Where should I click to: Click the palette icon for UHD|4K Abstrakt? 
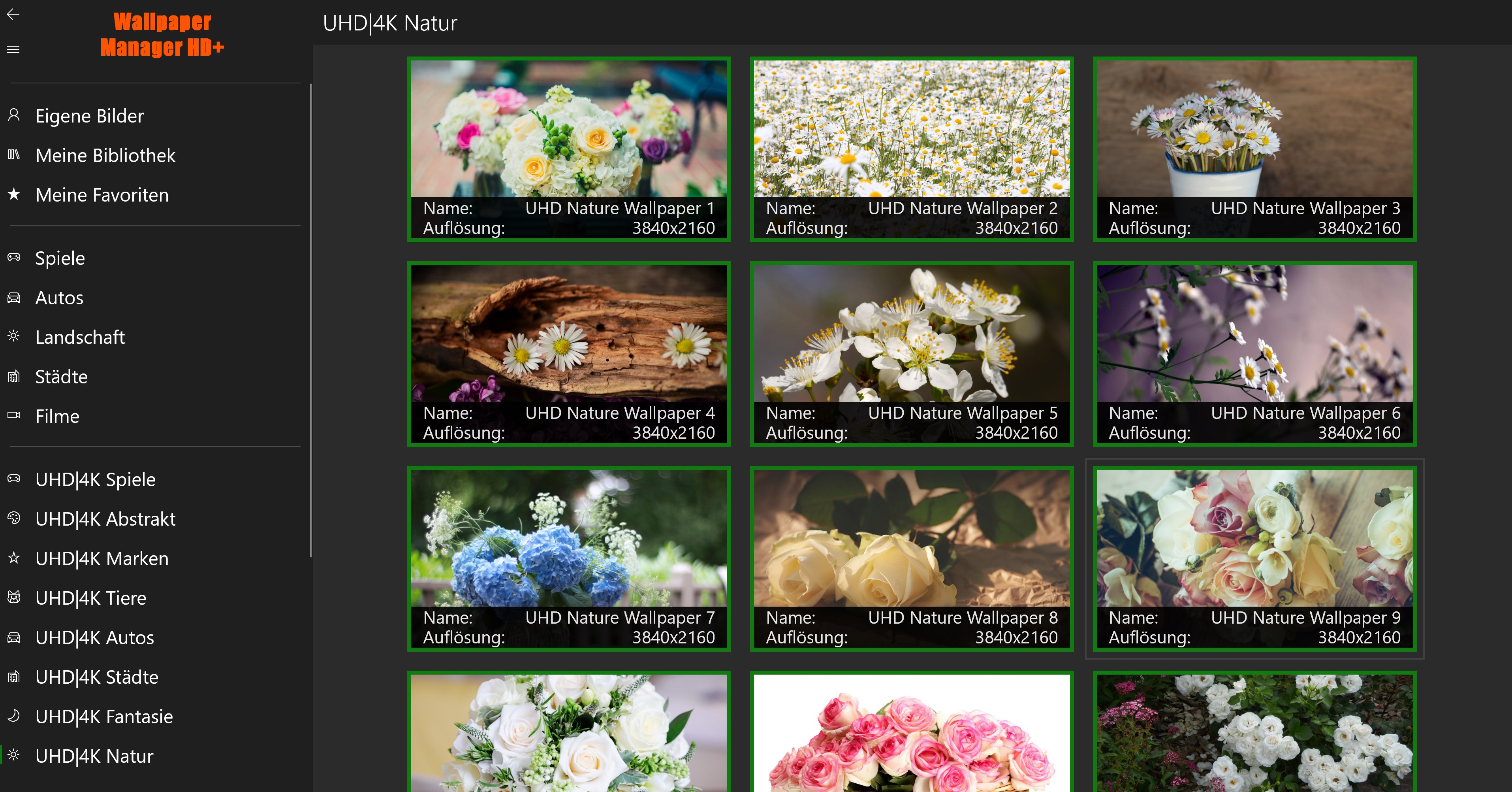coord(14,518)
